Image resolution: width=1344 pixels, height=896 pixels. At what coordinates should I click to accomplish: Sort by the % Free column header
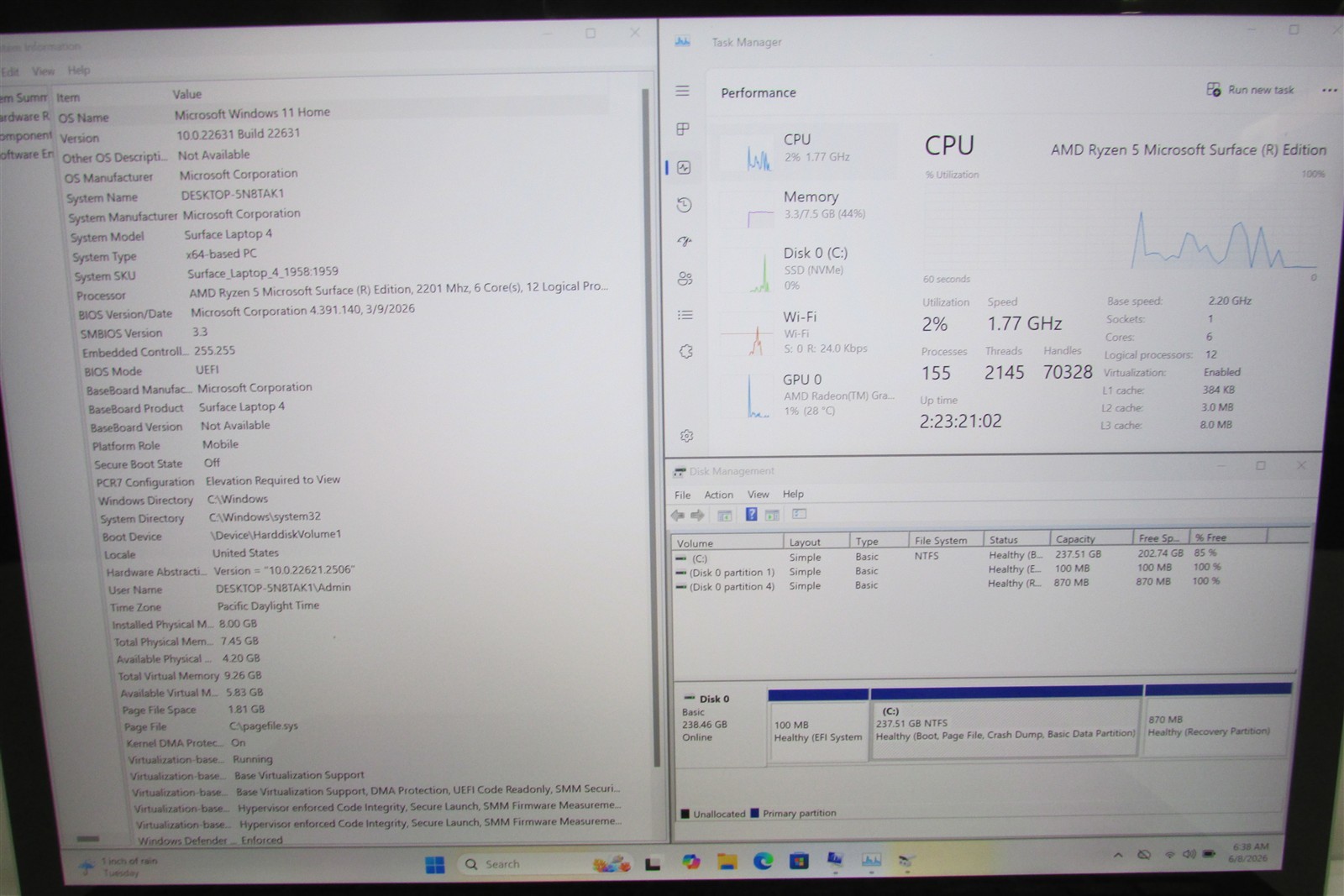1227,537
